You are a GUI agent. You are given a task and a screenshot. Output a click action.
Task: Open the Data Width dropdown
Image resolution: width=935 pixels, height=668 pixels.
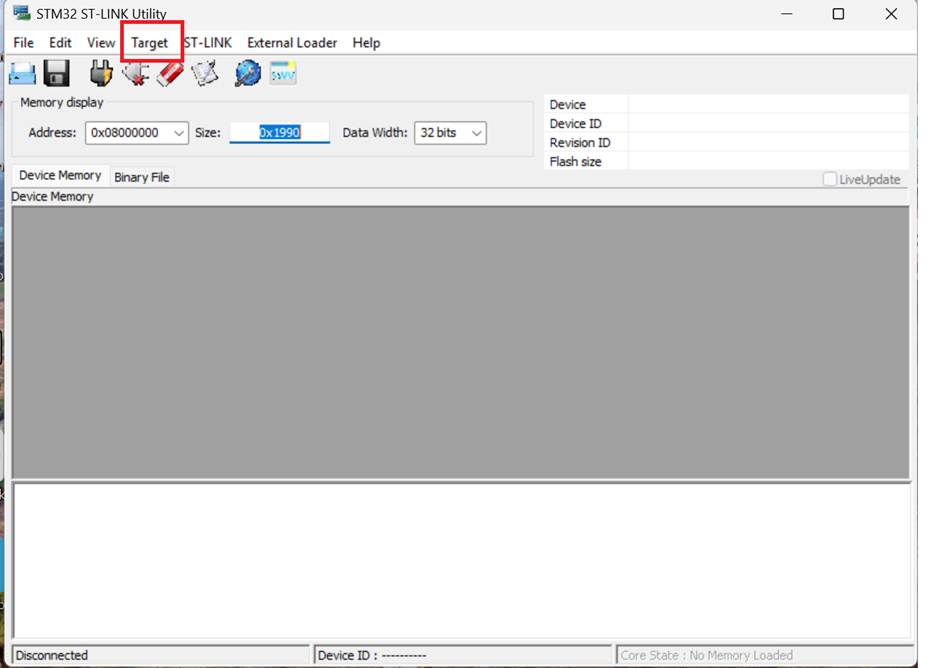point(476,133)
